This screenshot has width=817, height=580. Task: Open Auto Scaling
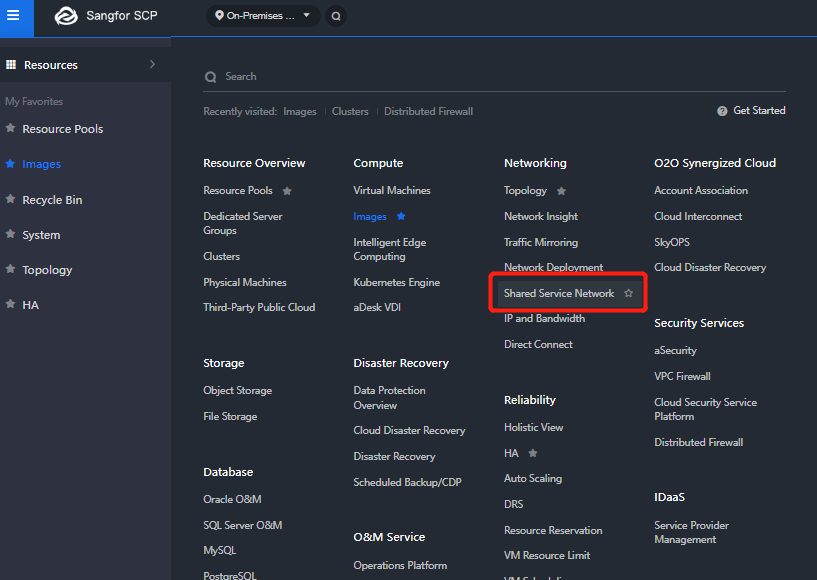tap(533, 478)
